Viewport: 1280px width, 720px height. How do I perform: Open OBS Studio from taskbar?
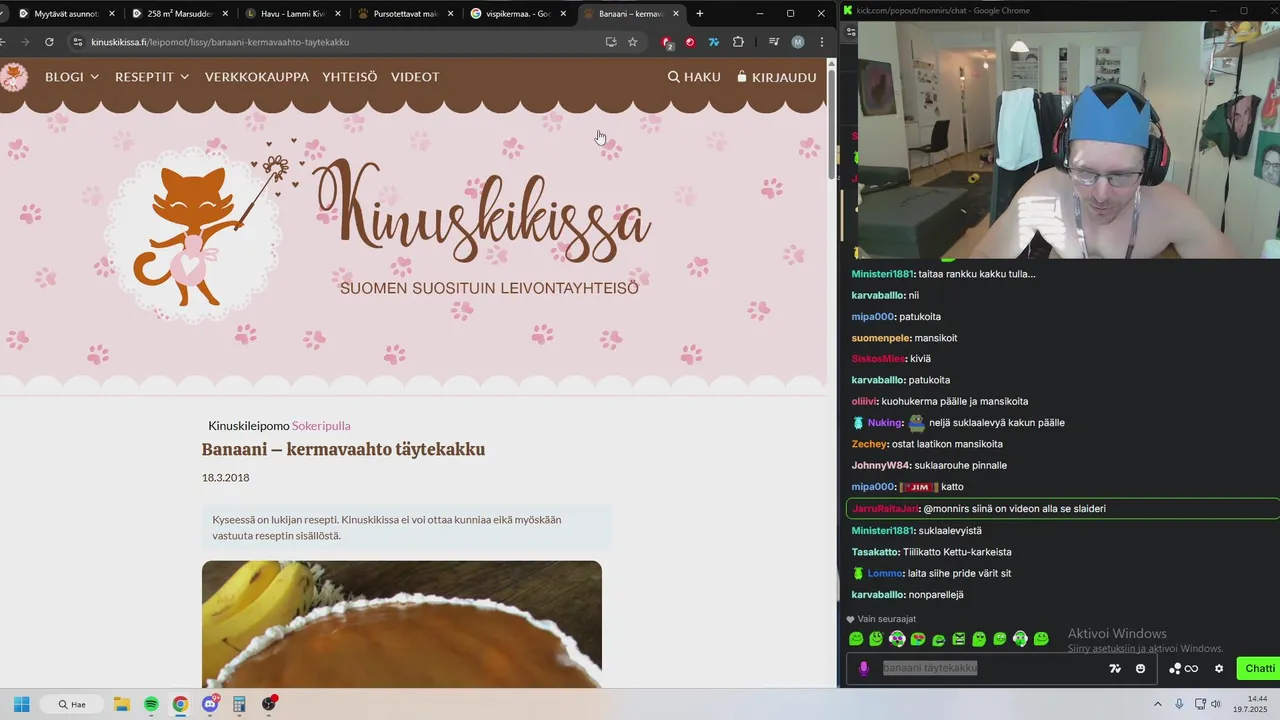(269, 704)
